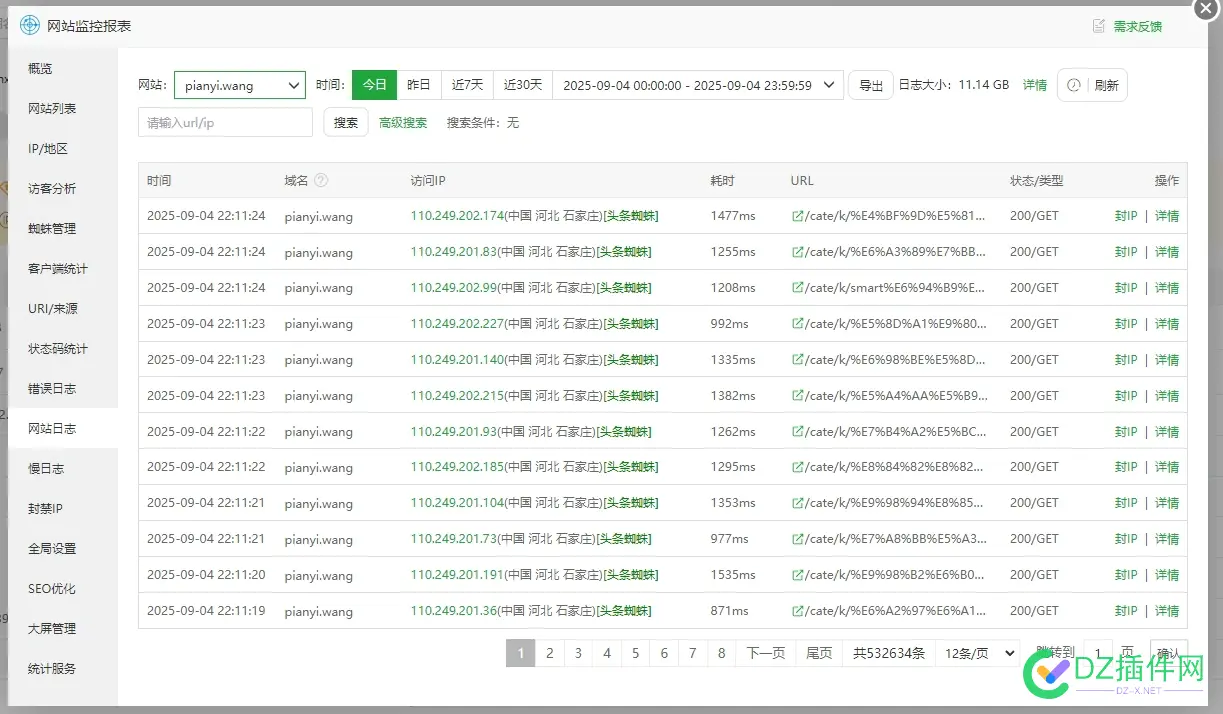Image resolution: width=1223 pixels, height=714 pixels.
Task: Select the 近30天 time filter
Action: pyautogui.click(x=523, y=85)
